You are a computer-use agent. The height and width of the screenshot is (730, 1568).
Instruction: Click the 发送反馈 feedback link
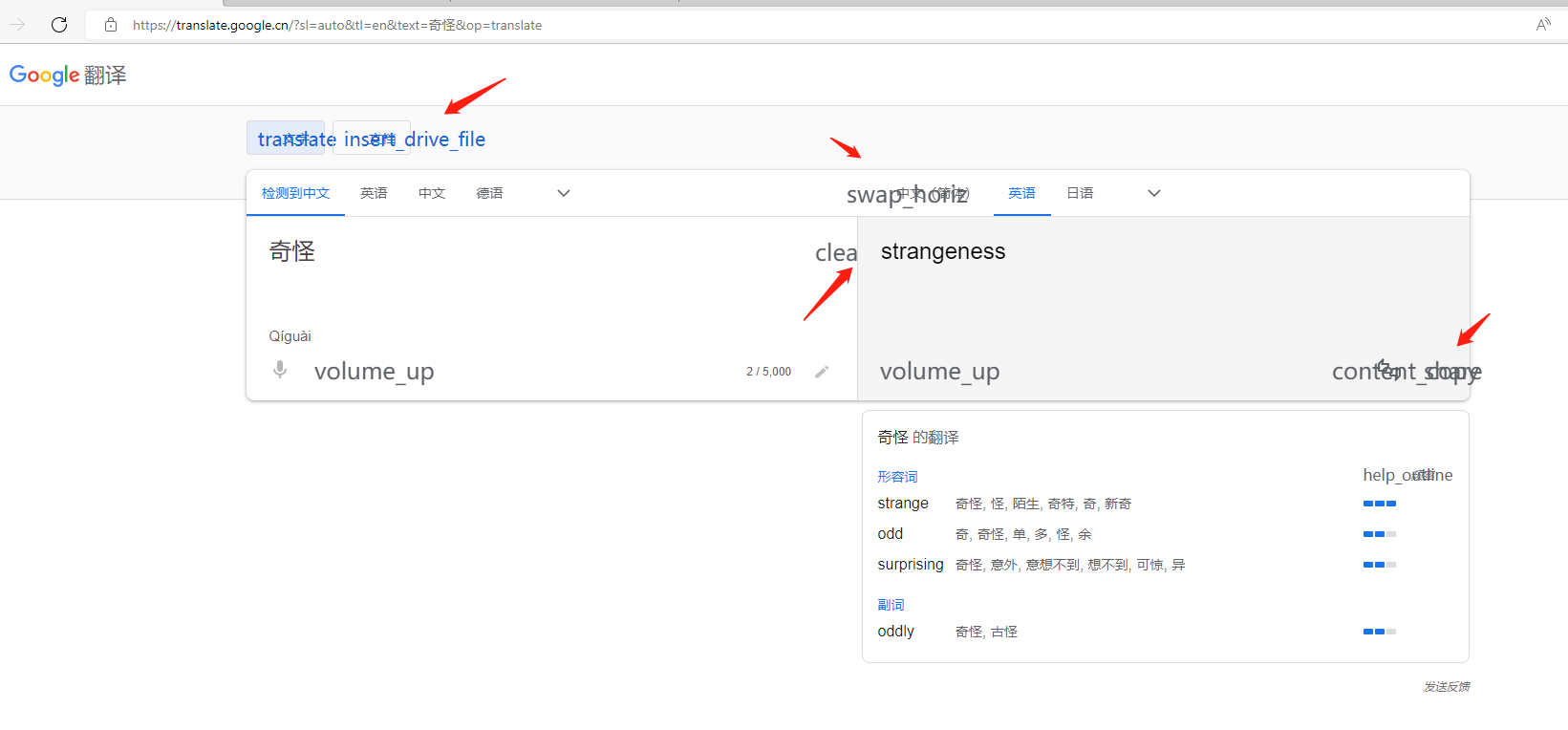pyautogui.click(x=1447, y=686)
